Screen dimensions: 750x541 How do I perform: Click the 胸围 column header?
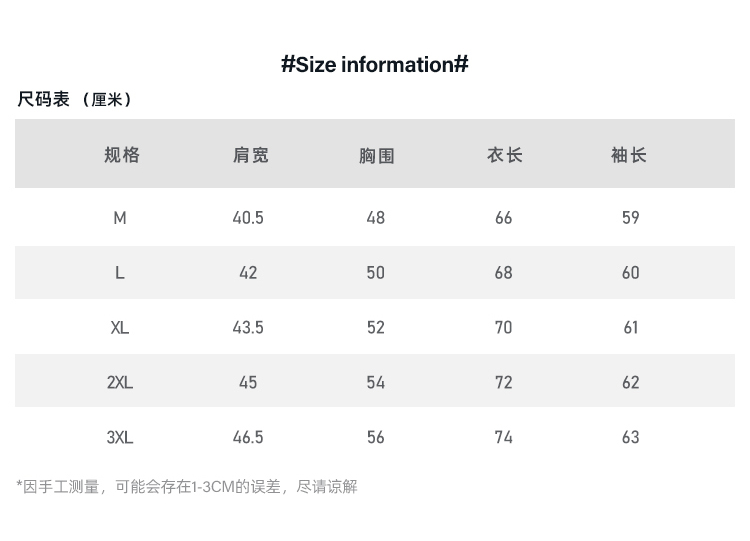(377, 155)
